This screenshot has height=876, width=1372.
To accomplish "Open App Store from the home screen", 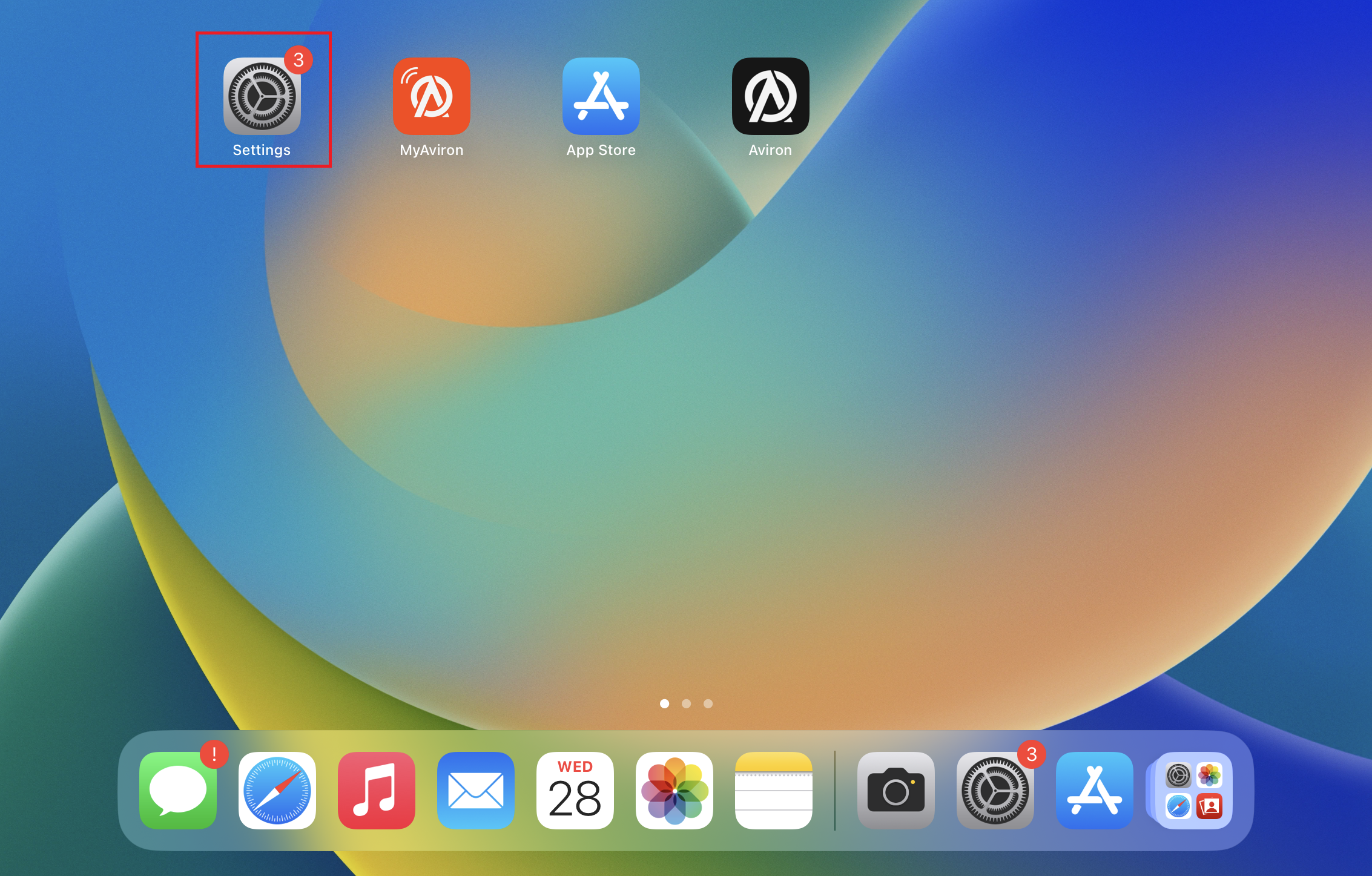I will [x=601, y=96].
